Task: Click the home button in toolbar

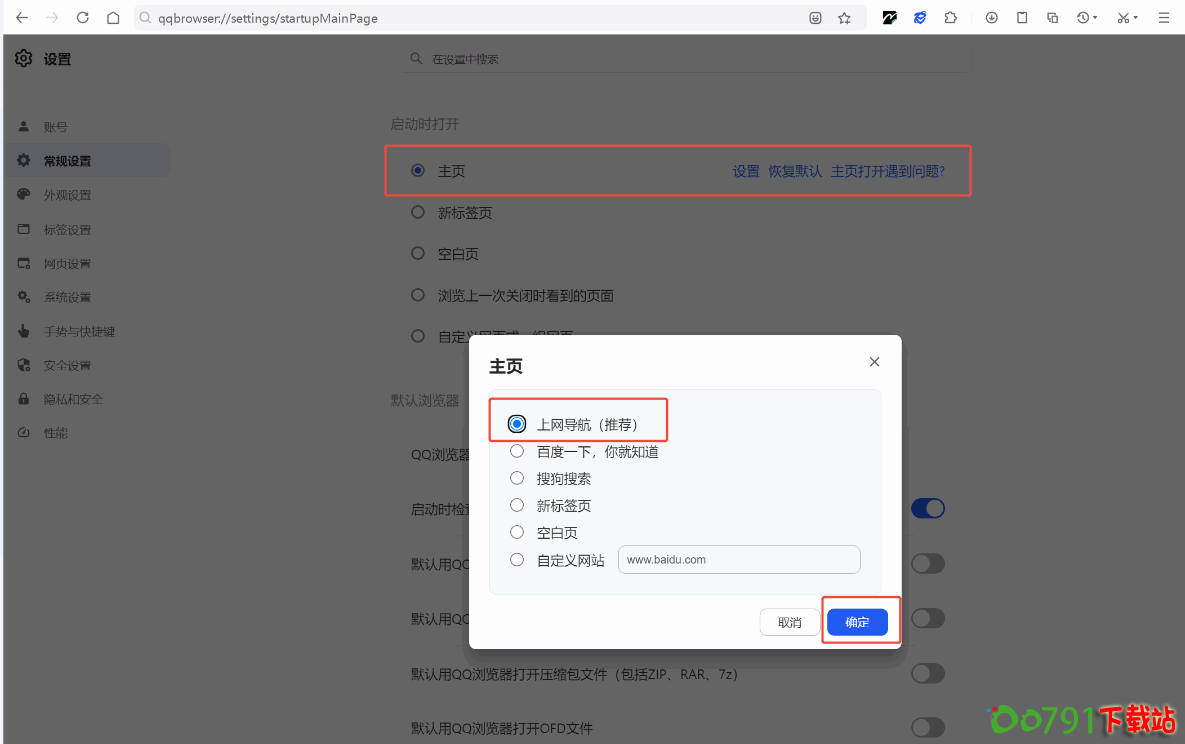Action: (113, 18)
